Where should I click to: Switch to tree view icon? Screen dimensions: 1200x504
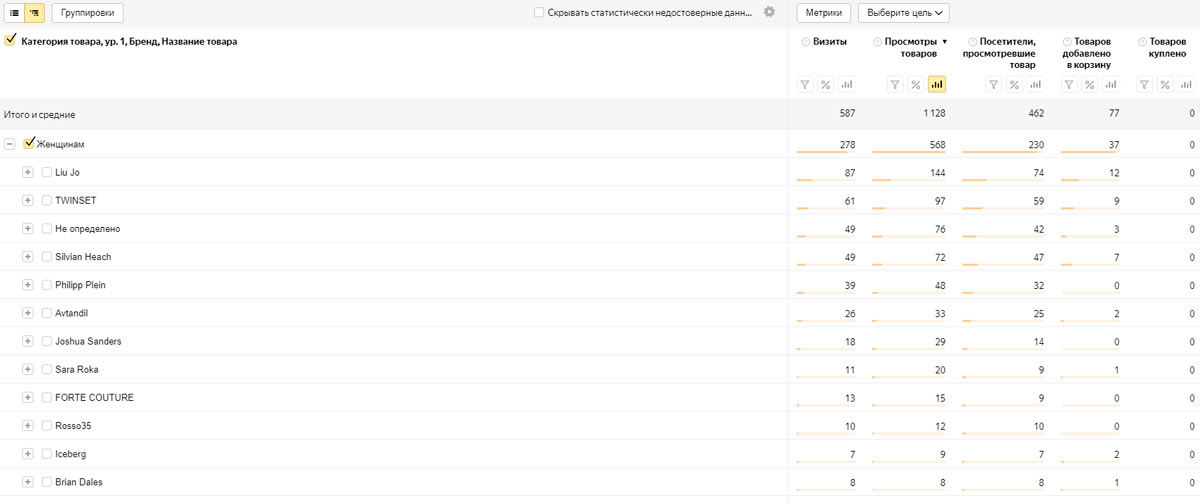click(x=35, y=13)
